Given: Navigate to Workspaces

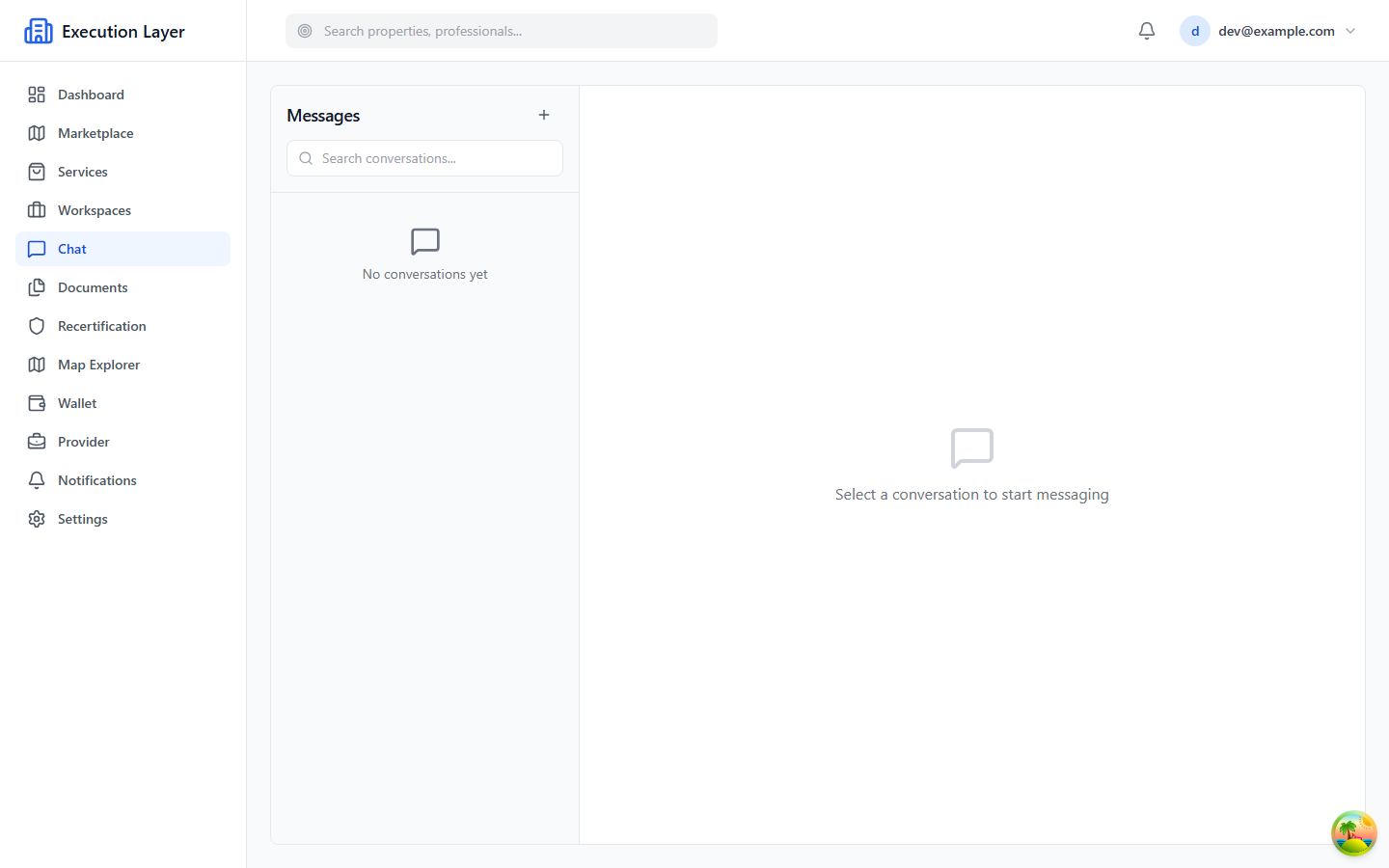Looking at the screenshot, I should pos(123,210).
